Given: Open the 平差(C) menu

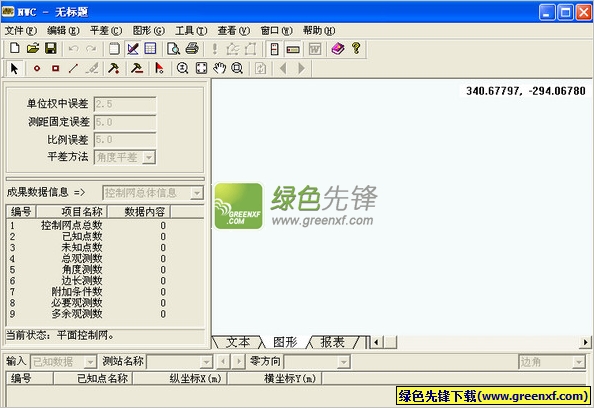Looking at the screenshot, I should pyautogui.click(x=106, y=31).
